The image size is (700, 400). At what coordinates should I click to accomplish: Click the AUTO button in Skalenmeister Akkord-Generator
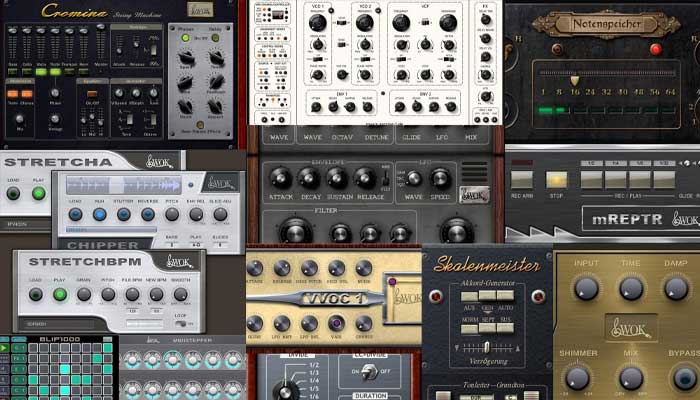click(505, 296)
